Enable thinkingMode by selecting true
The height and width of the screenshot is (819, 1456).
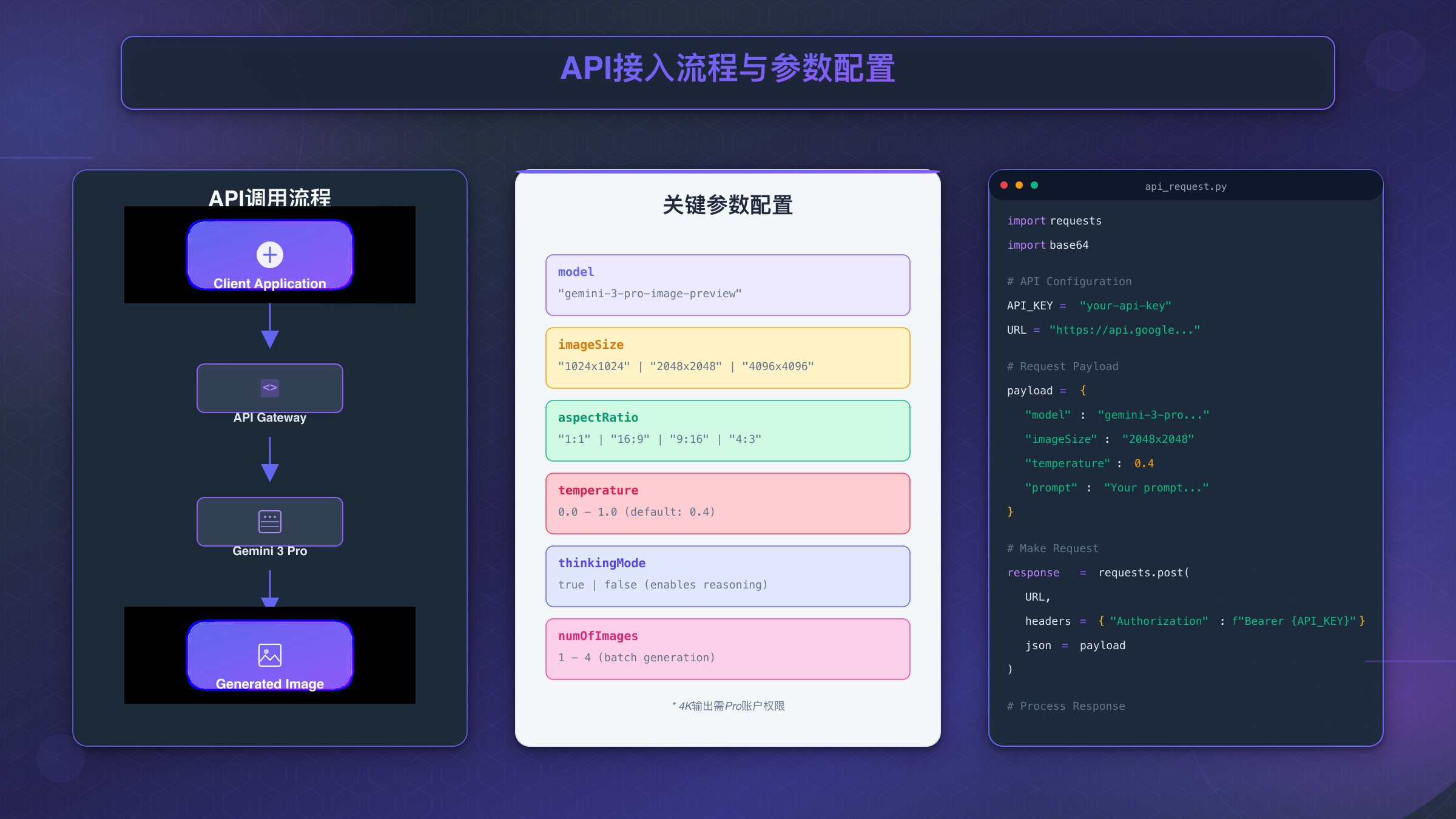(571, 584)
